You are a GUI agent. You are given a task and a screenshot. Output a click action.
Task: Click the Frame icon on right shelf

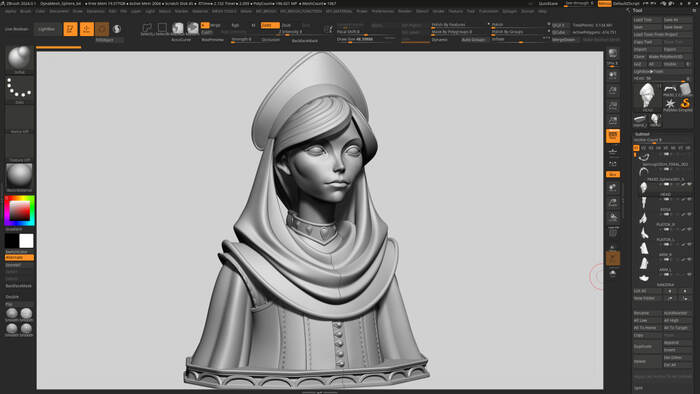click(613, 188)
